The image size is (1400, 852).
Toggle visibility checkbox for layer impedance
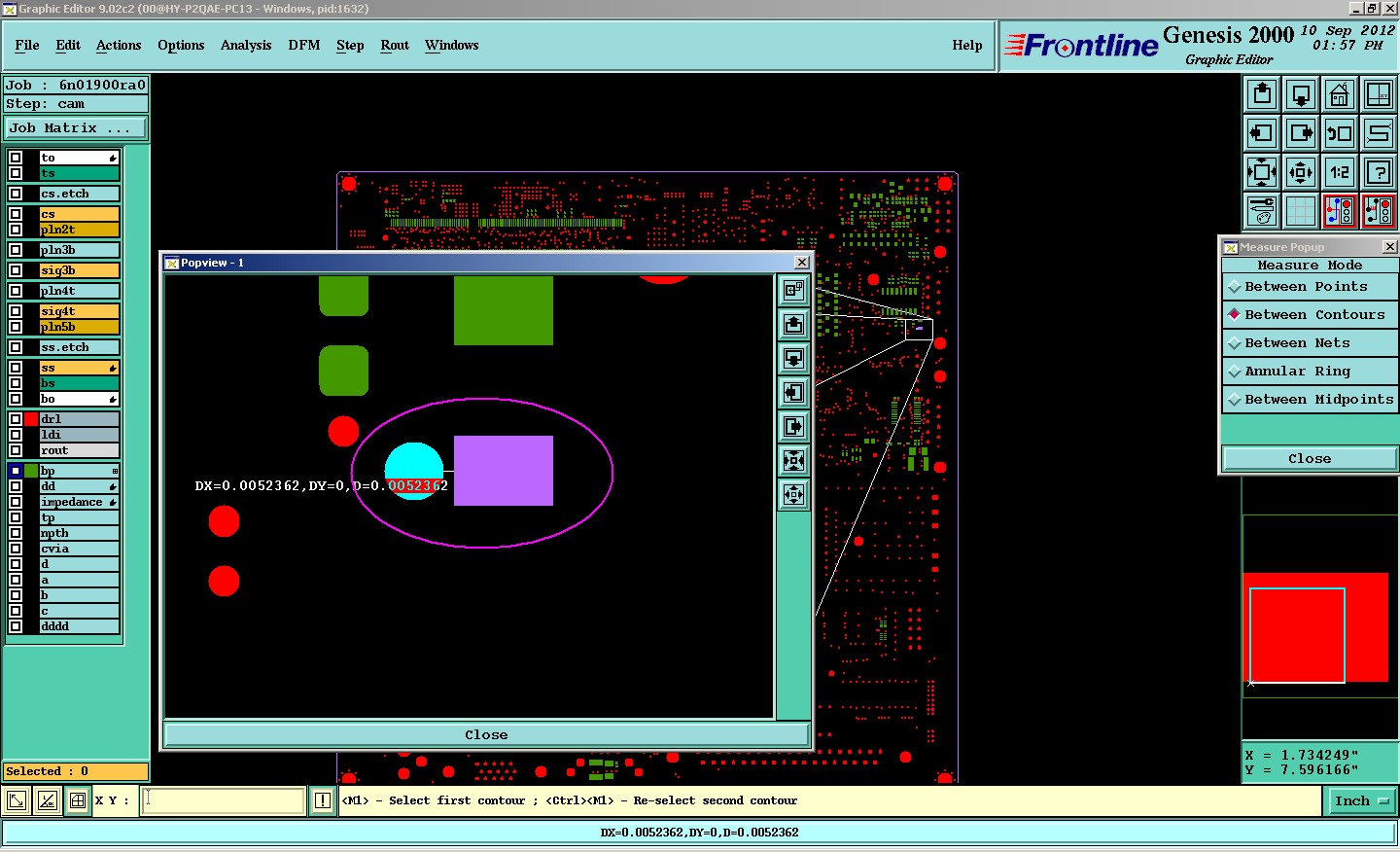coord(16,502)
